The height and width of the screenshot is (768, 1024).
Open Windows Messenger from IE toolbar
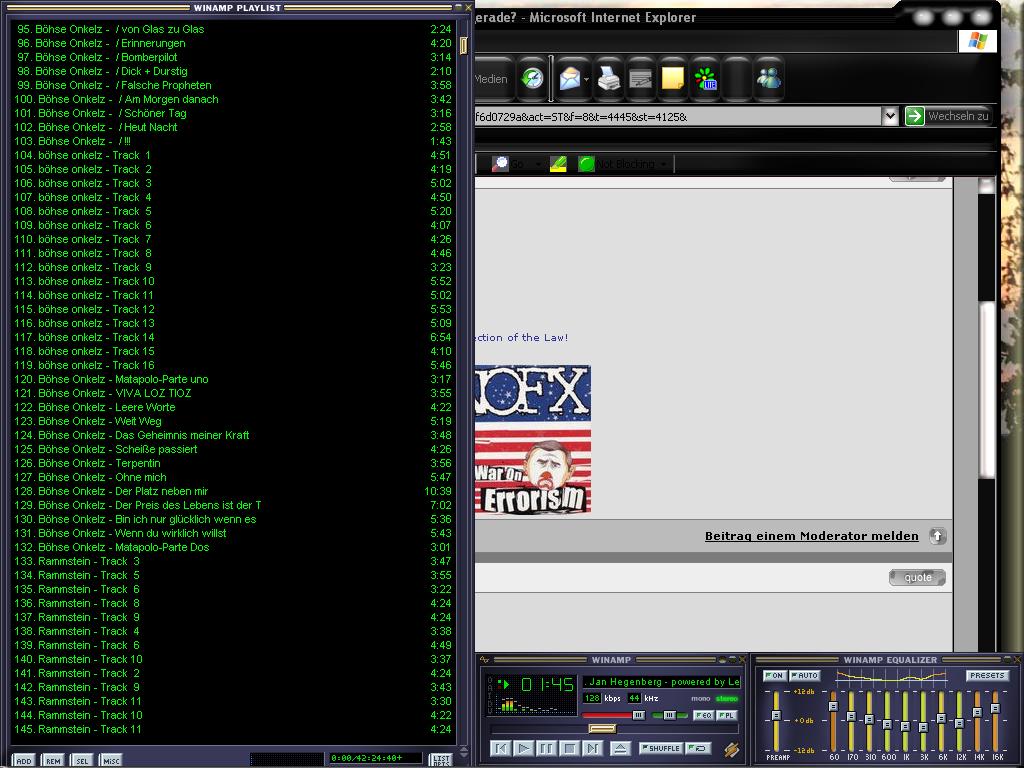[x=769, y=79]
